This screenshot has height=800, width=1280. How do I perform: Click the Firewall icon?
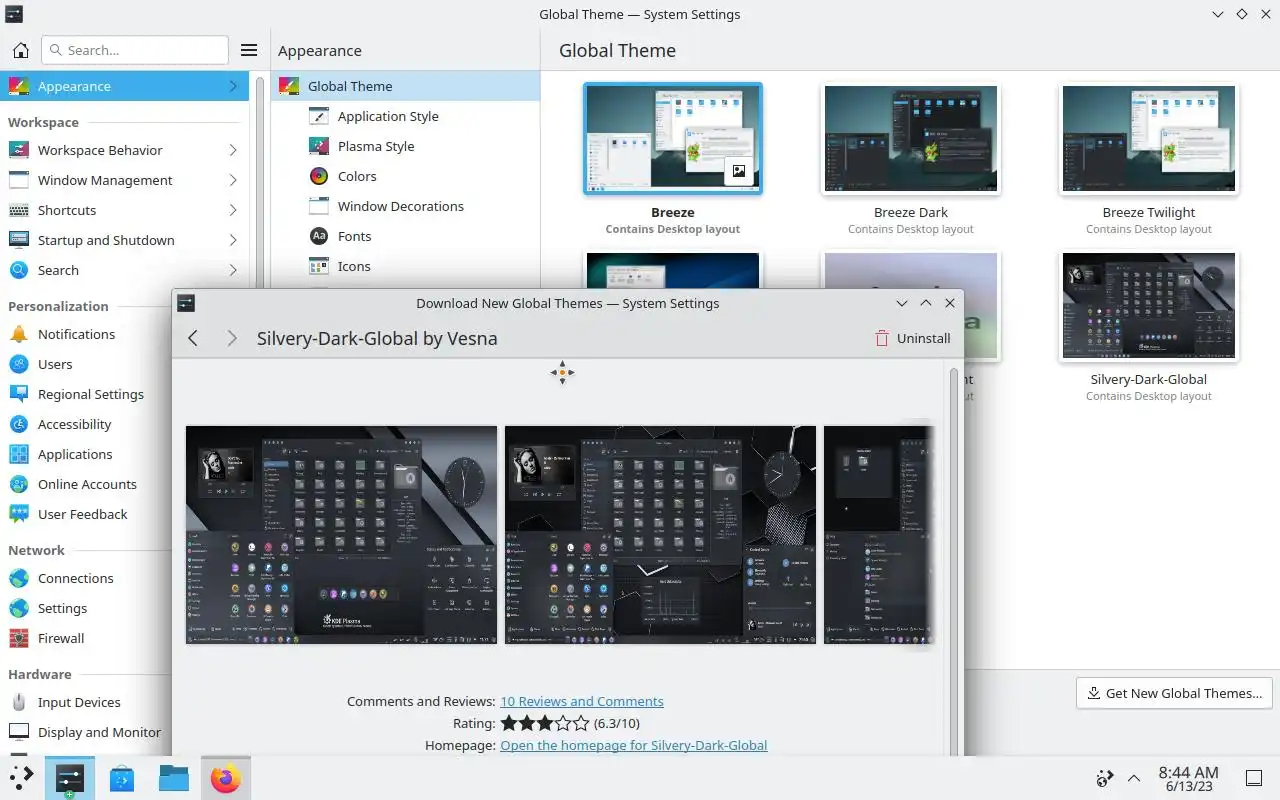point(19,638)
